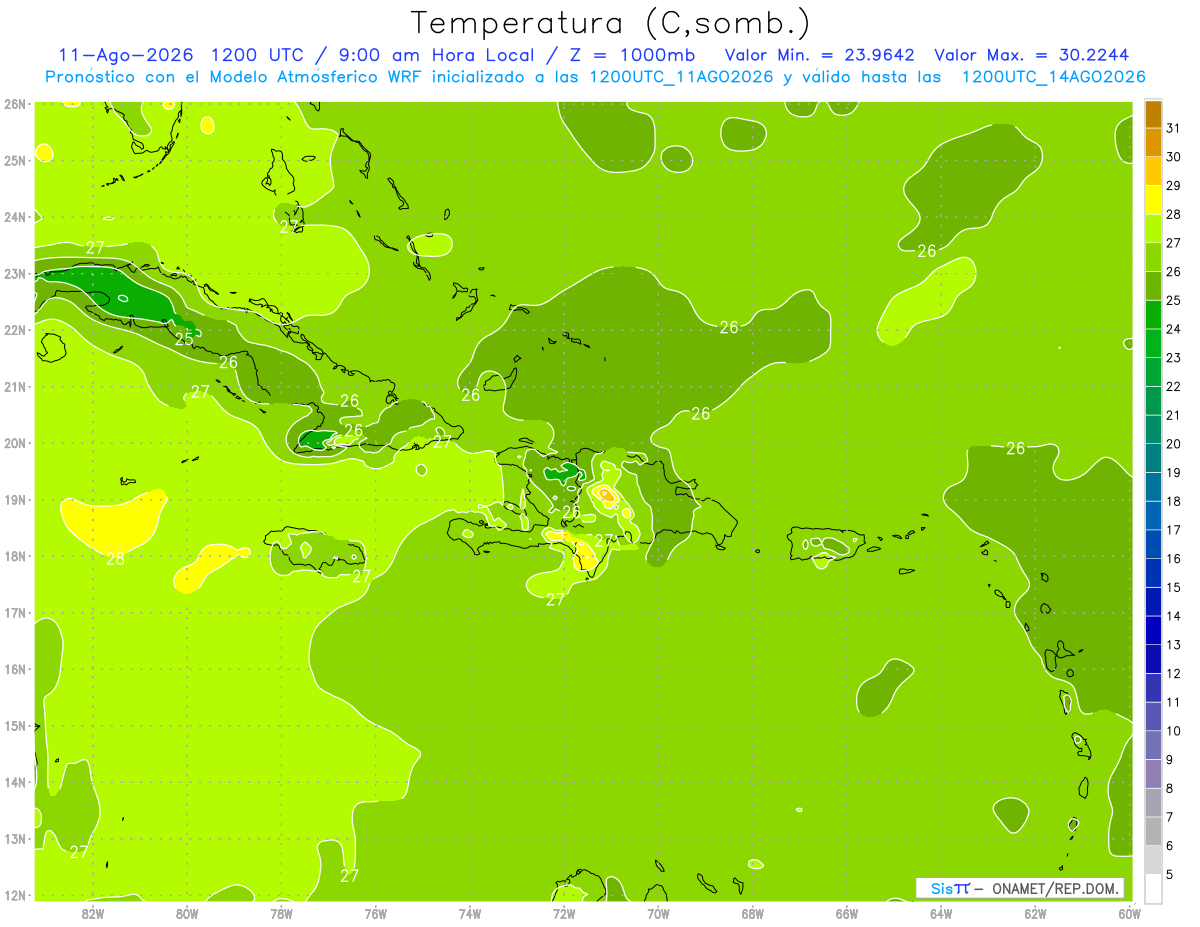Click the longitude axis label 60W
This screenshot has width=1200, height=927.
(x=1130, y=913)
